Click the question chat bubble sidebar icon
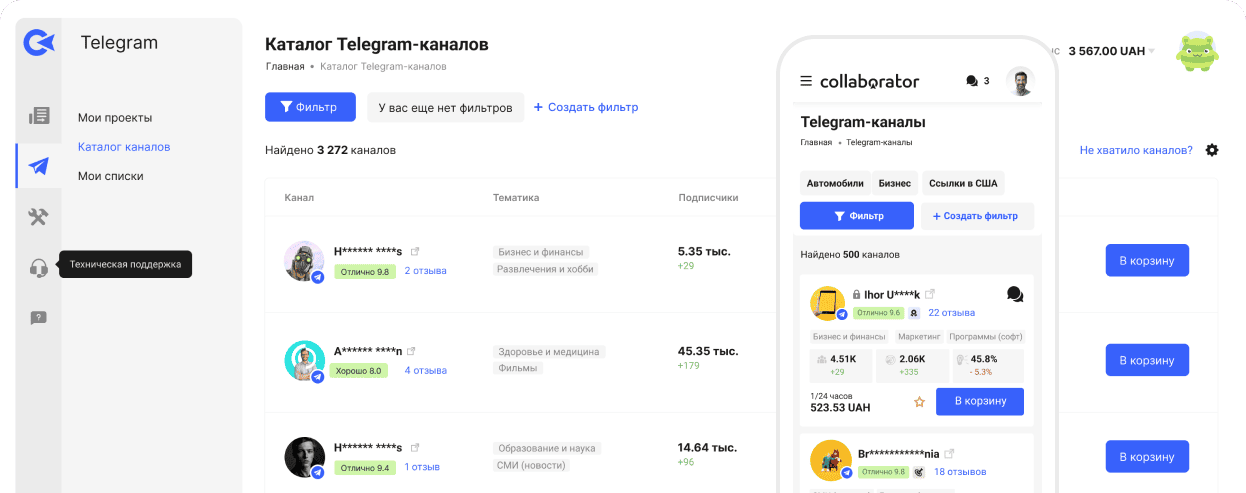This screenshot has width=1246, height=493. [x=38, y=318]
